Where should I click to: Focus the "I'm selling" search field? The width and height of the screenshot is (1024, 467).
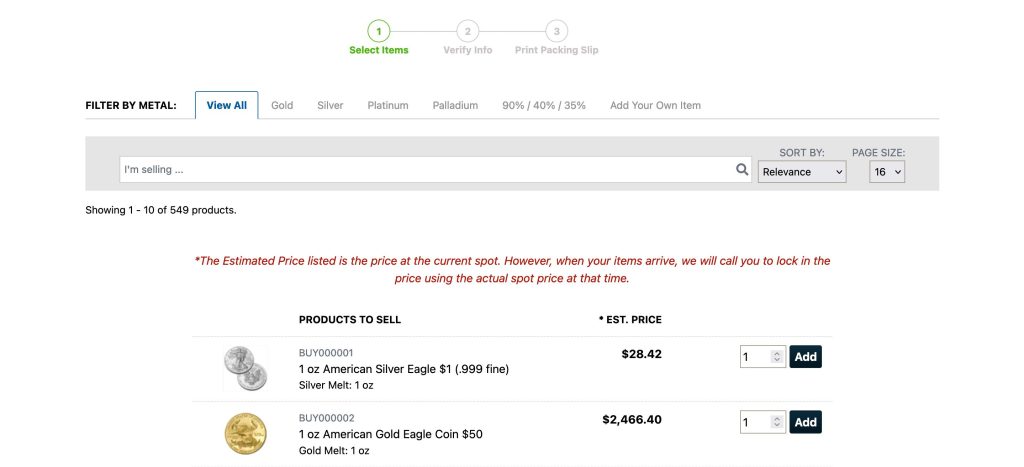coord(425,170)
